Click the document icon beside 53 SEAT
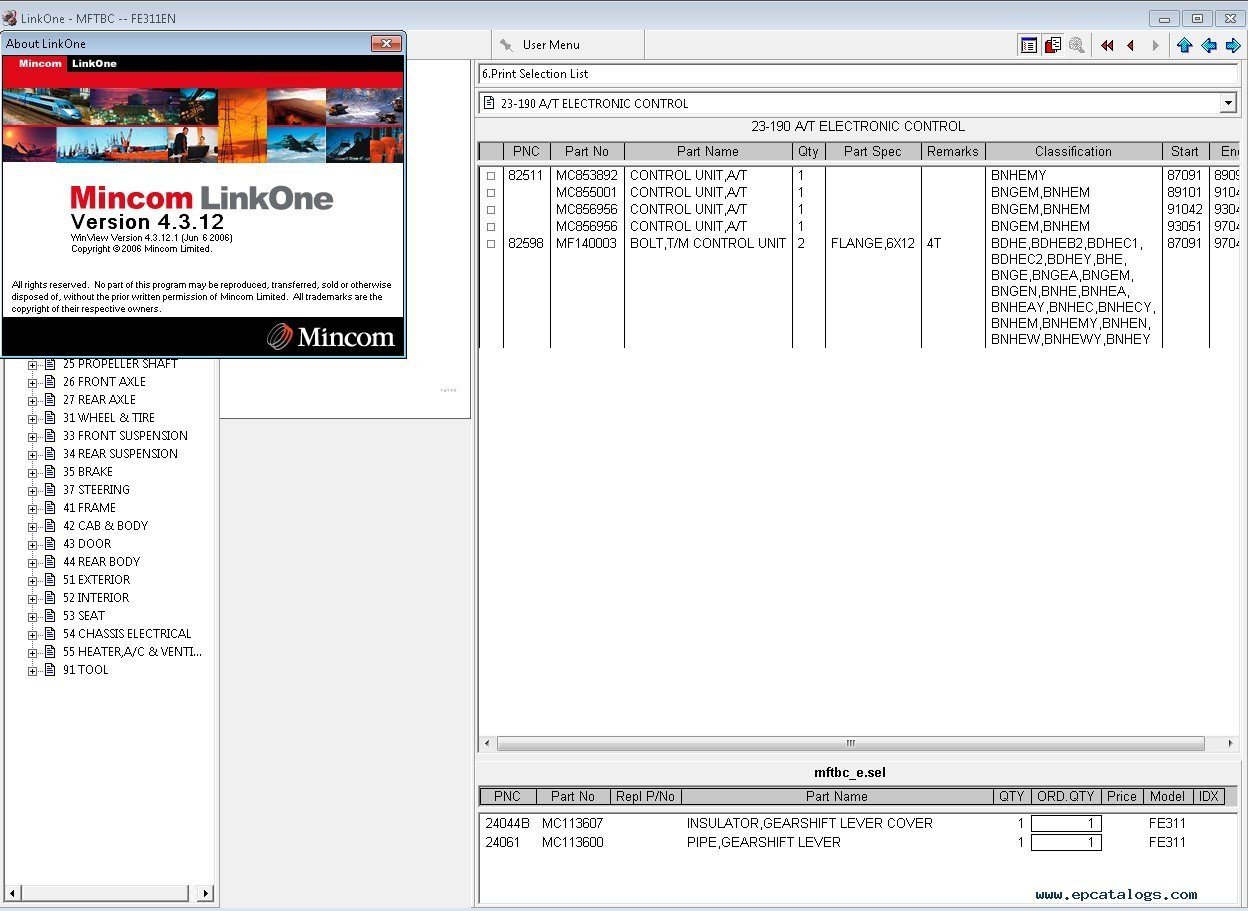This screenshot has height=911, width=1248. click(x=50, y=616)
